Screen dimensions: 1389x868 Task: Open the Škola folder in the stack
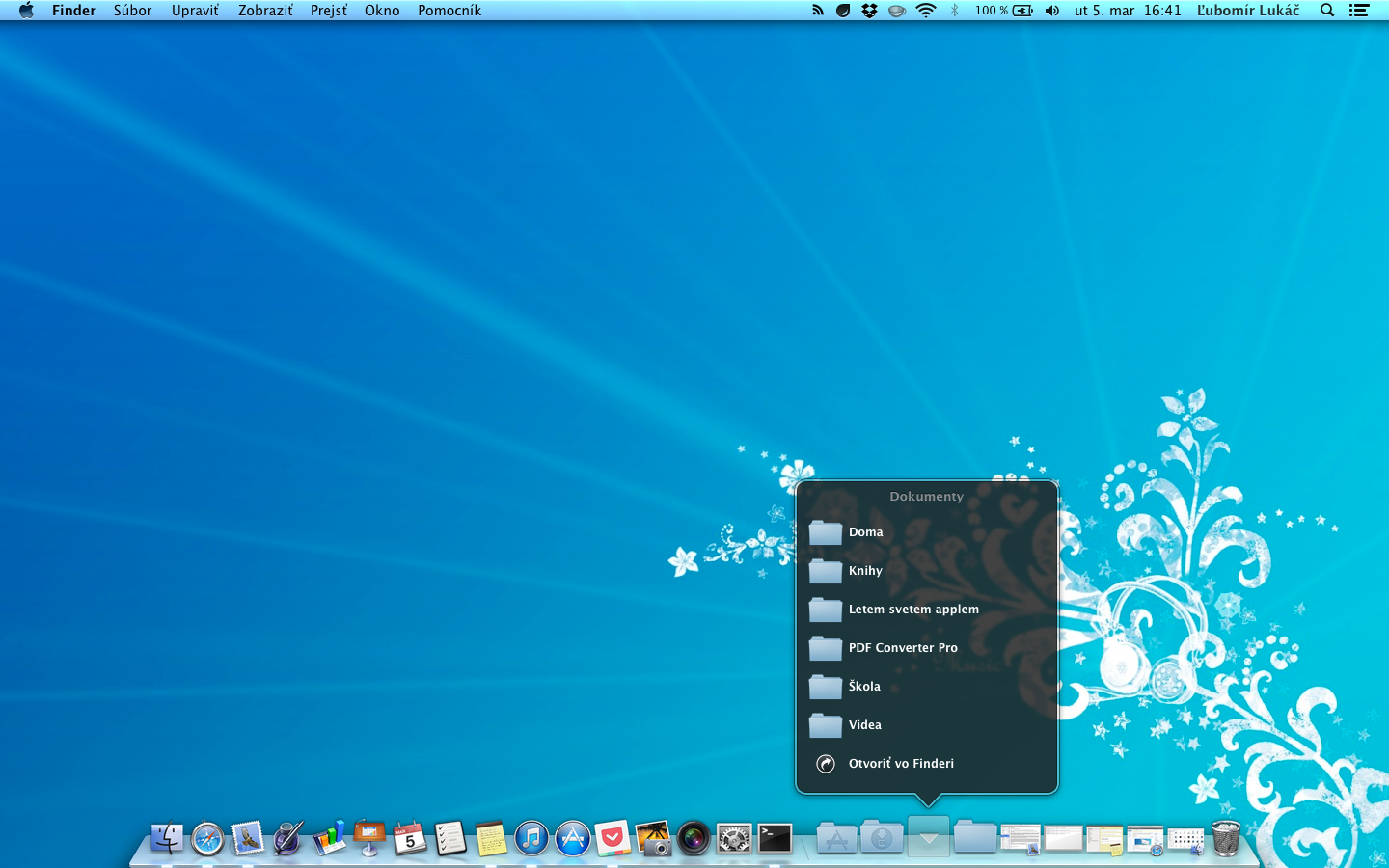[x=864, y=686]
